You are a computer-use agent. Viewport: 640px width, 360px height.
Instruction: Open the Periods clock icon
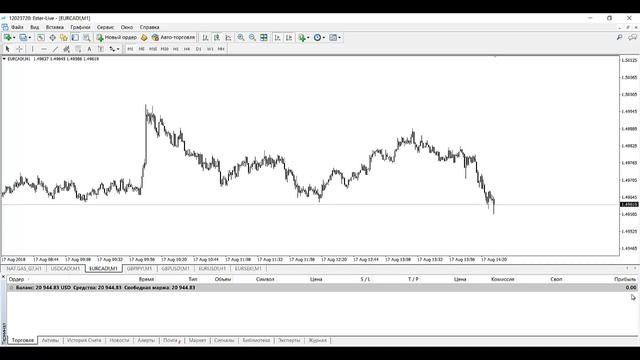pos(317,38)
